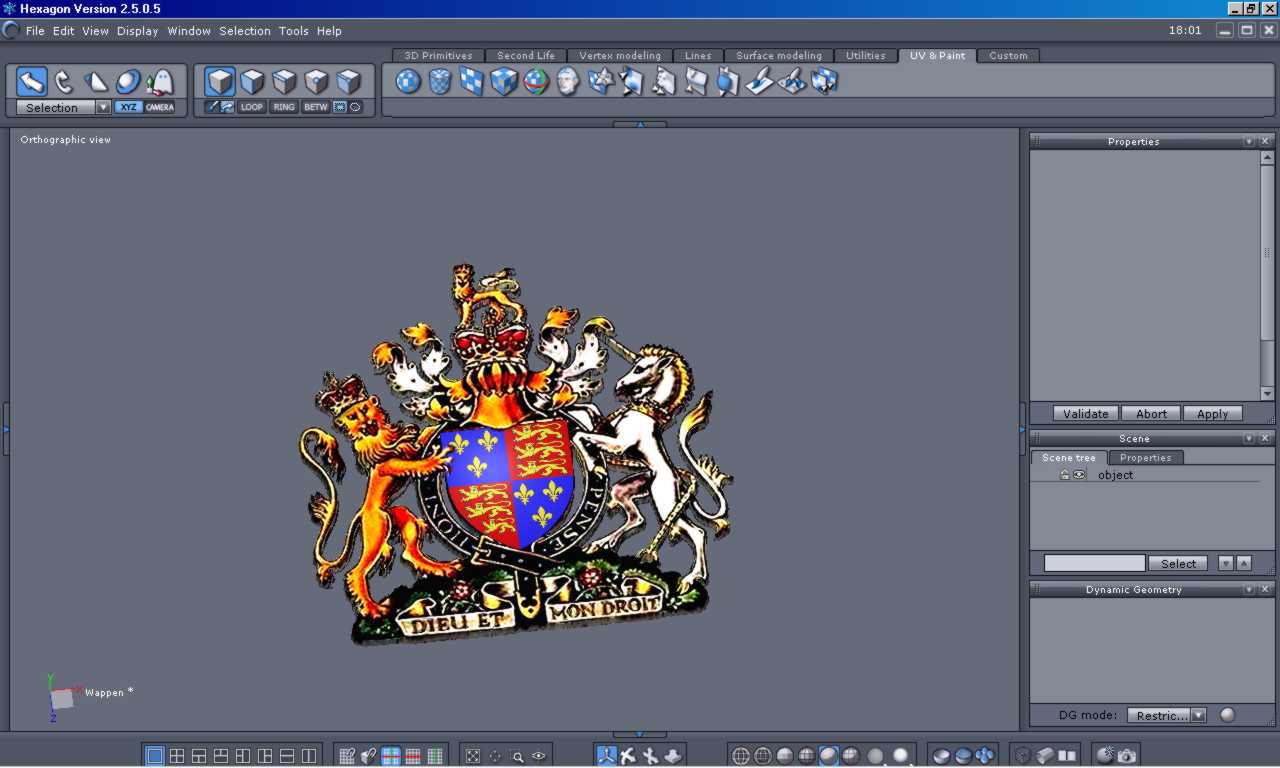Screen dimensions: 1280x768
Task: Switch to the four-view layout
Action: tap(177, 756)
